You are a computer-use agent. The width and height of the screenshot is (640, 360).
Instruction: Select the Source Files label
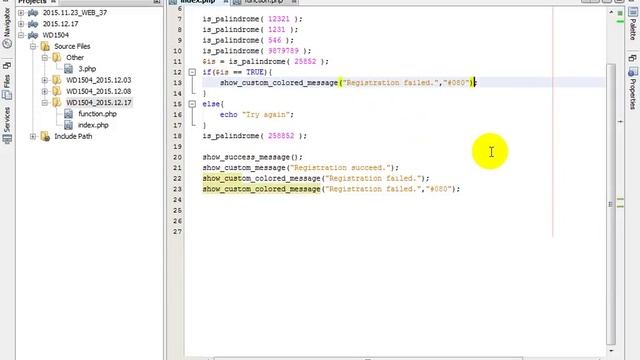click(72, 46)
